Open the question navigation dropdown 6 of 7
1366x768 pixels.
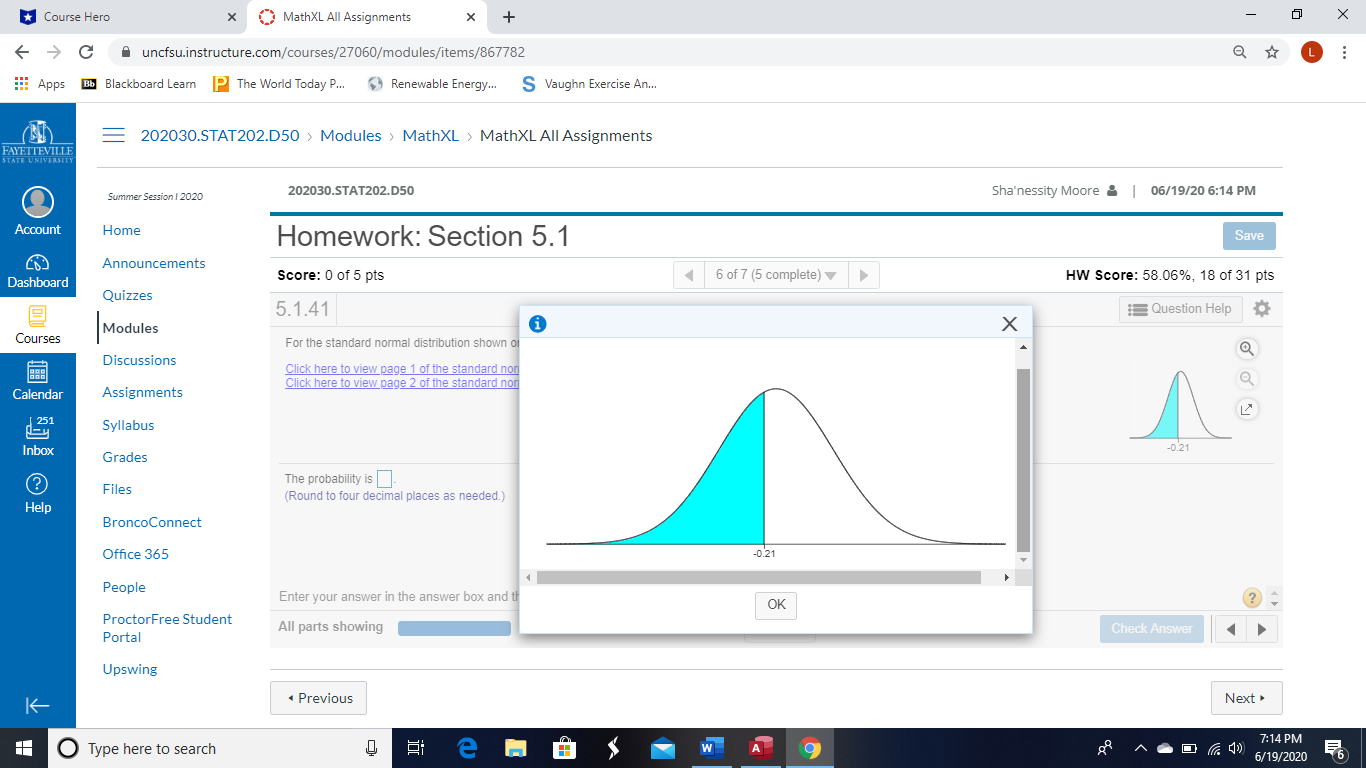(776, 273)
